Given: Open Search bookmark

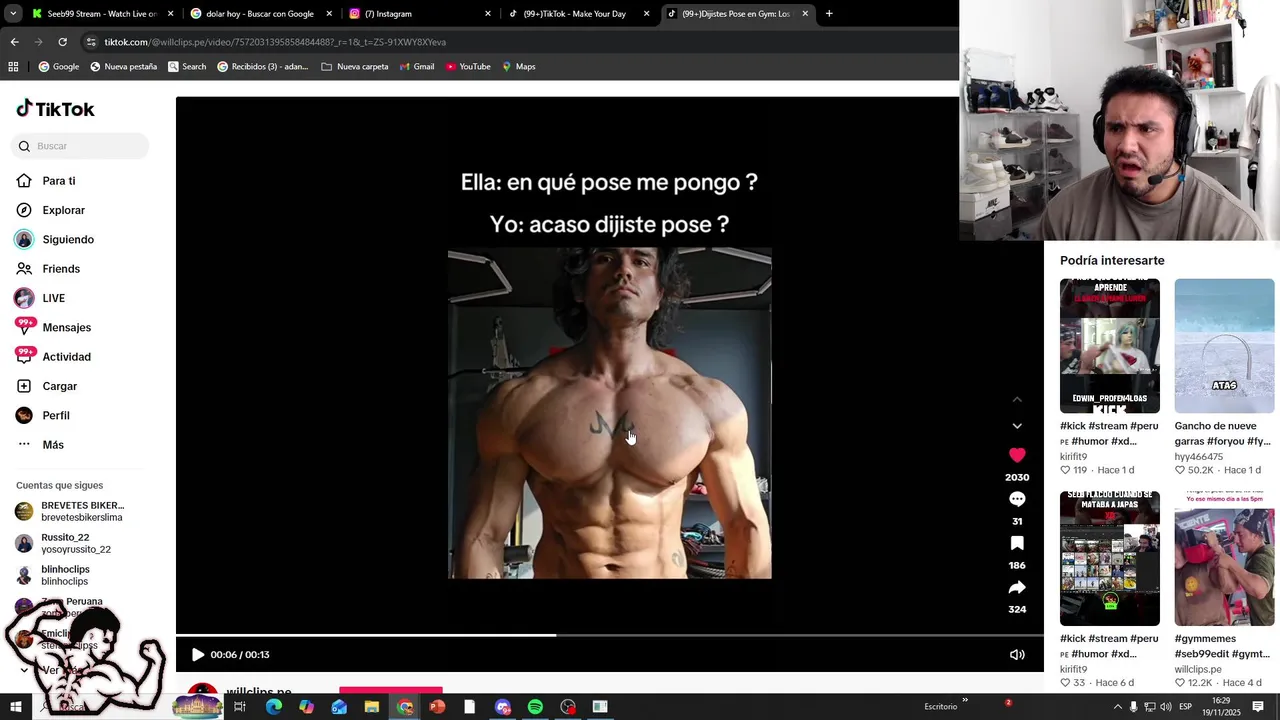Looking at the screenshot, I should [187, 67].
